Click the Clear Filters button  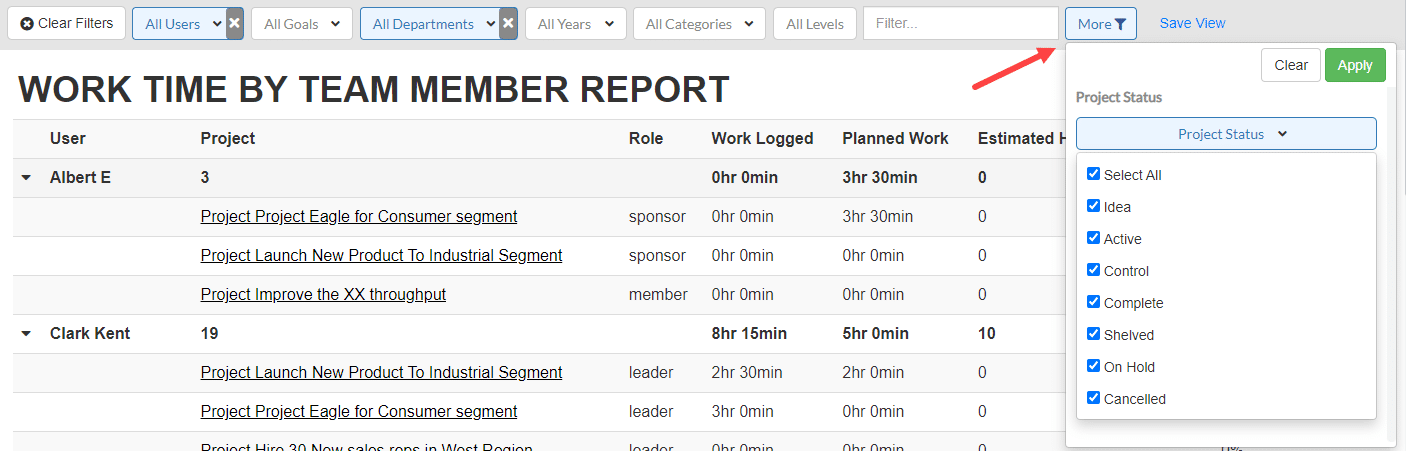tap(67, 23)
